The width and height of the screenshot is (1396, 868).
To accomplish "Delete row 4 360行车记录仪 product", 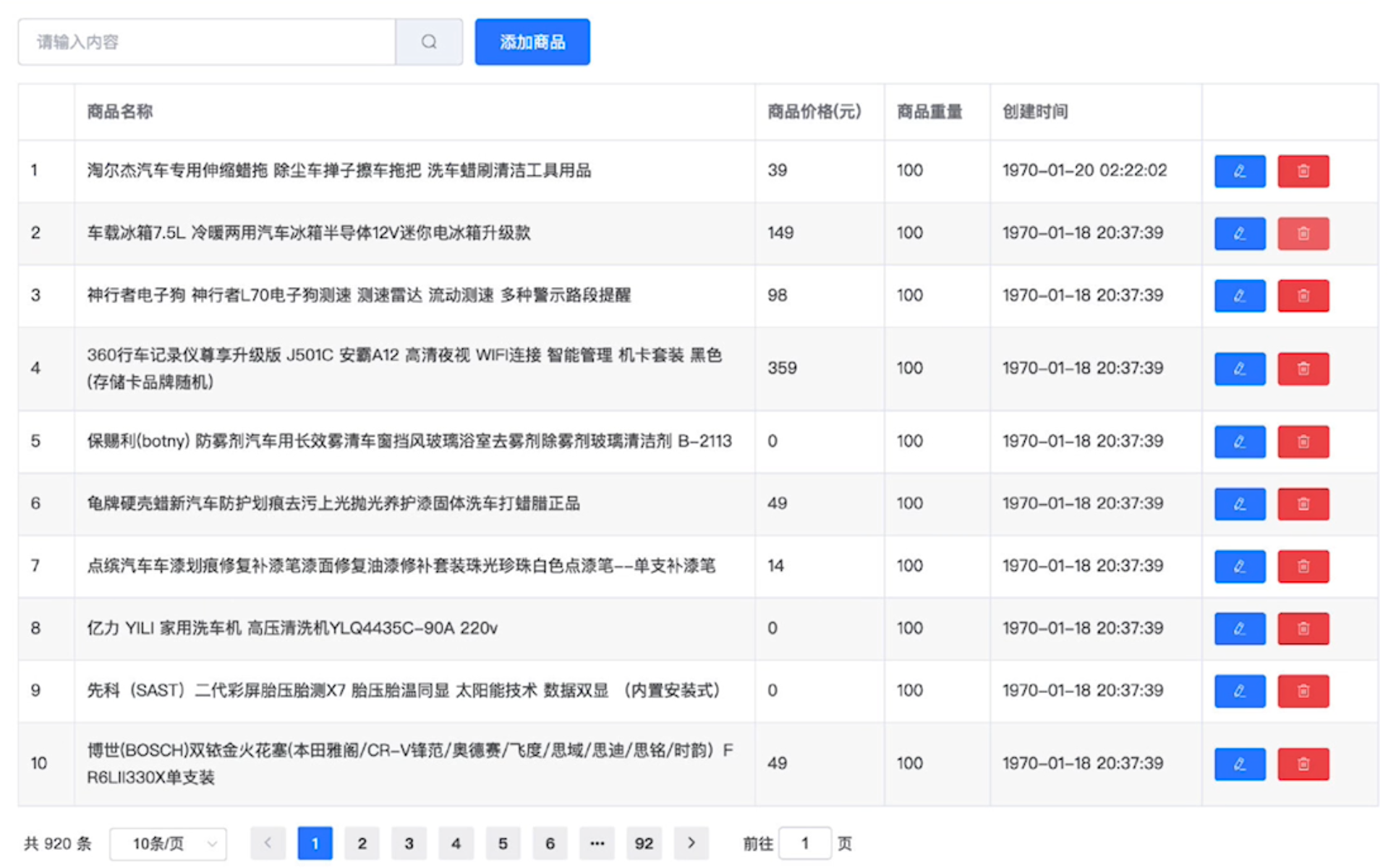I will tap(1303, 369).
